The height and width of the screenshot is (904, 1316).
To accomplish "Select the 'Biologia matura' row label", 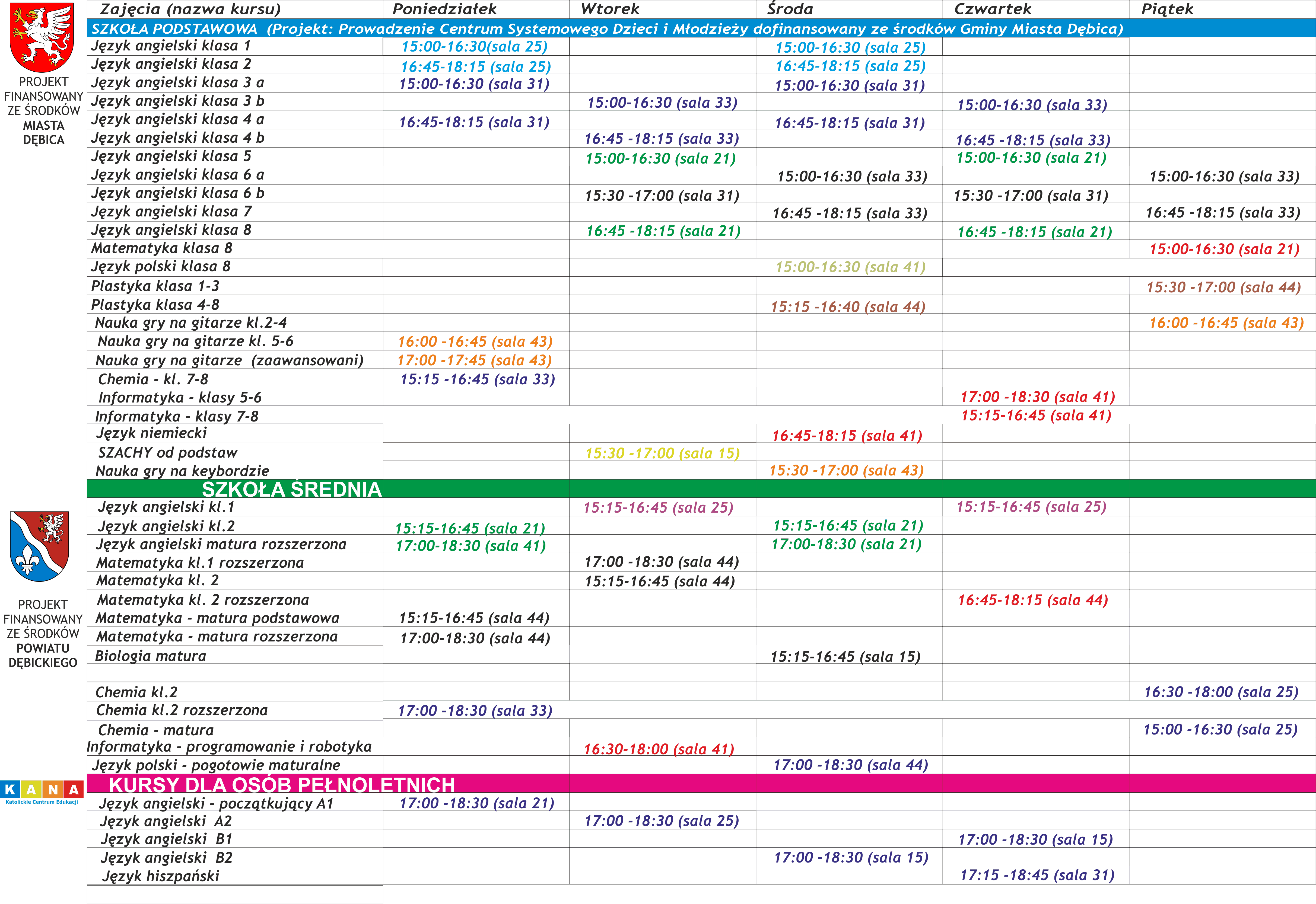I will (x=150, y=656).
